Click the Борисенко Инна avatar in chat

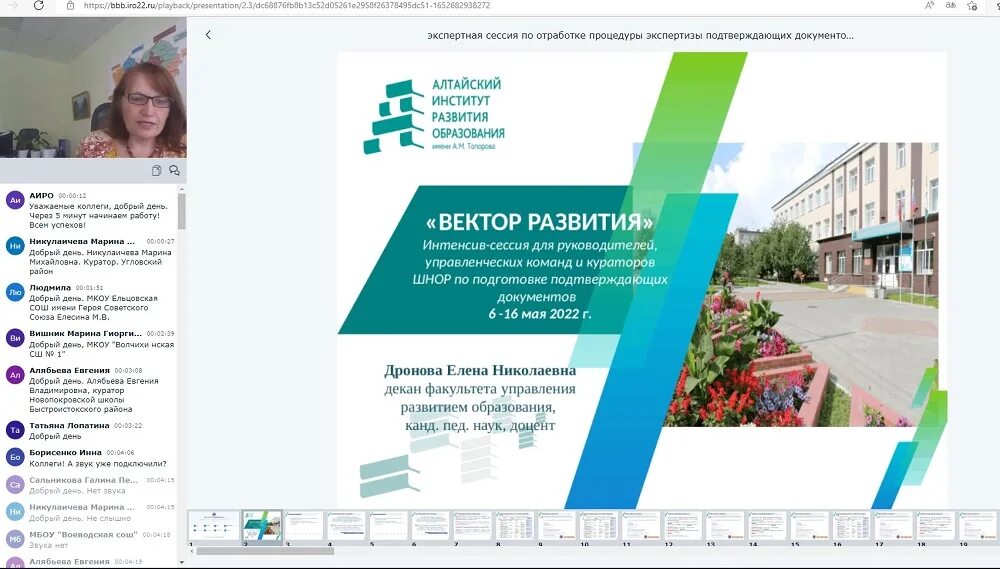[x=15, y=457]
